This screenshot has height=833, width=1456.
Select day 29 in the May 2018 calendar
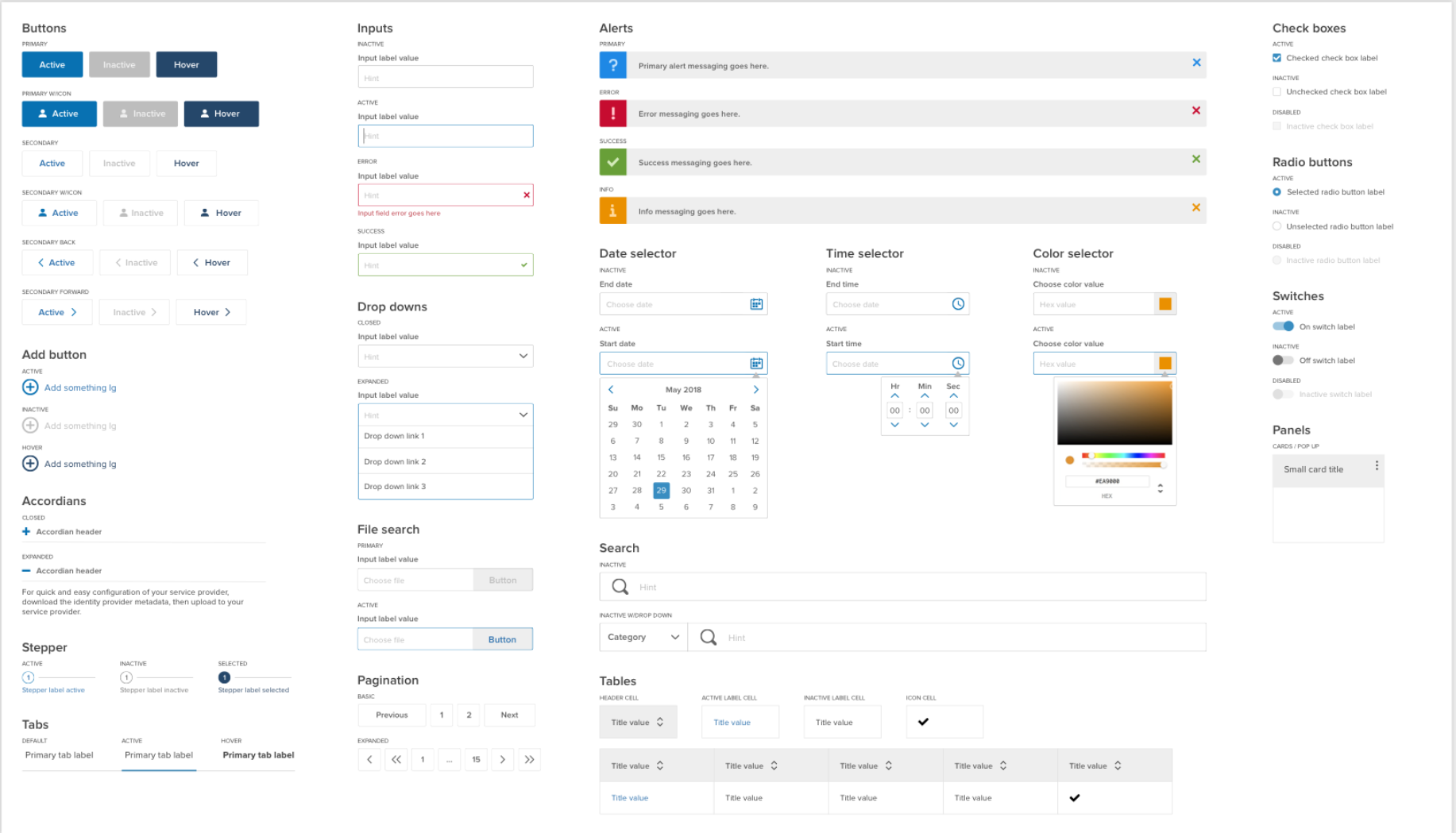(661, 490)
